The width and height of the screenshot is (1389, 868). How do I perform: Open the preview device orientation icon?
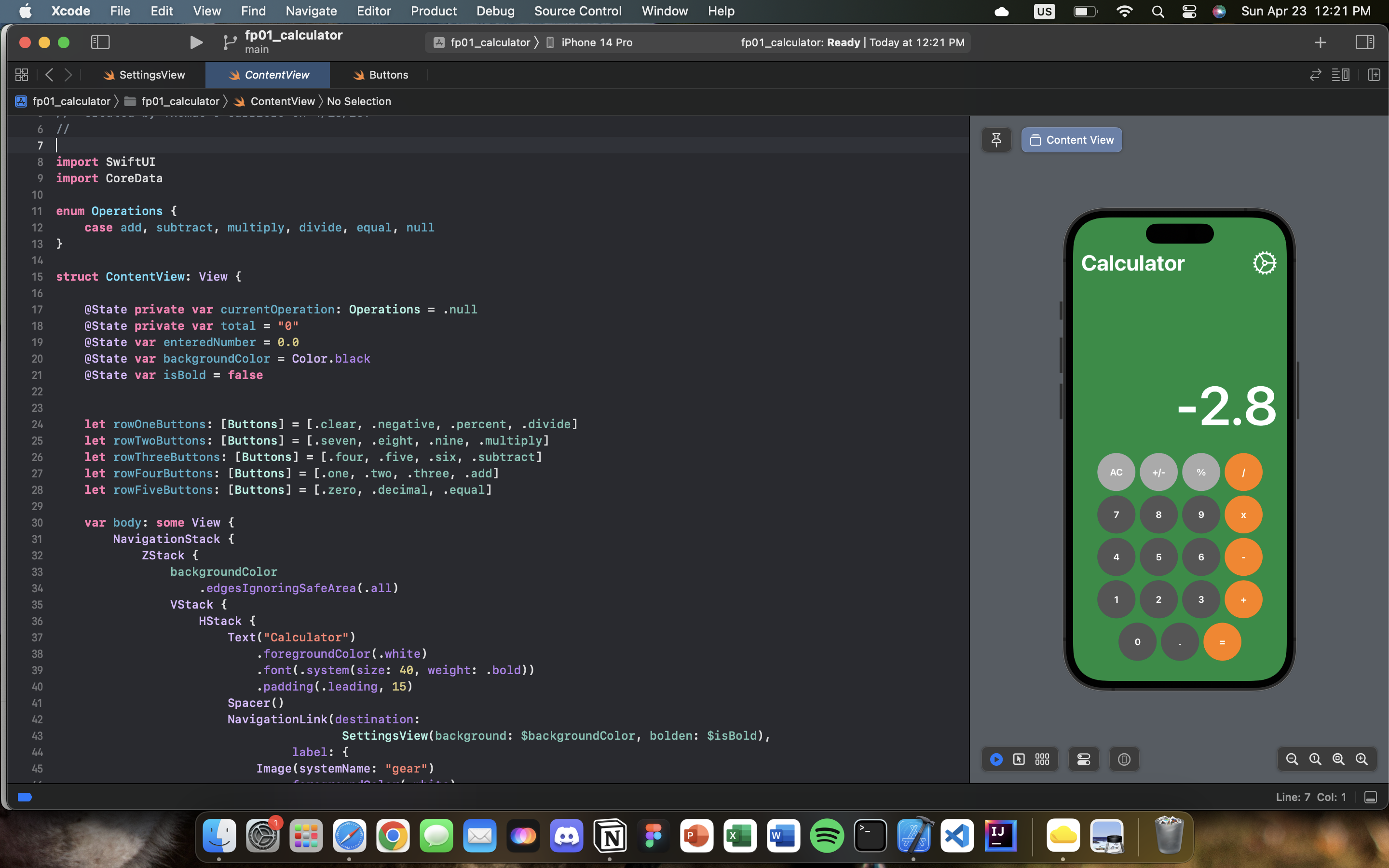point(1124,759)
